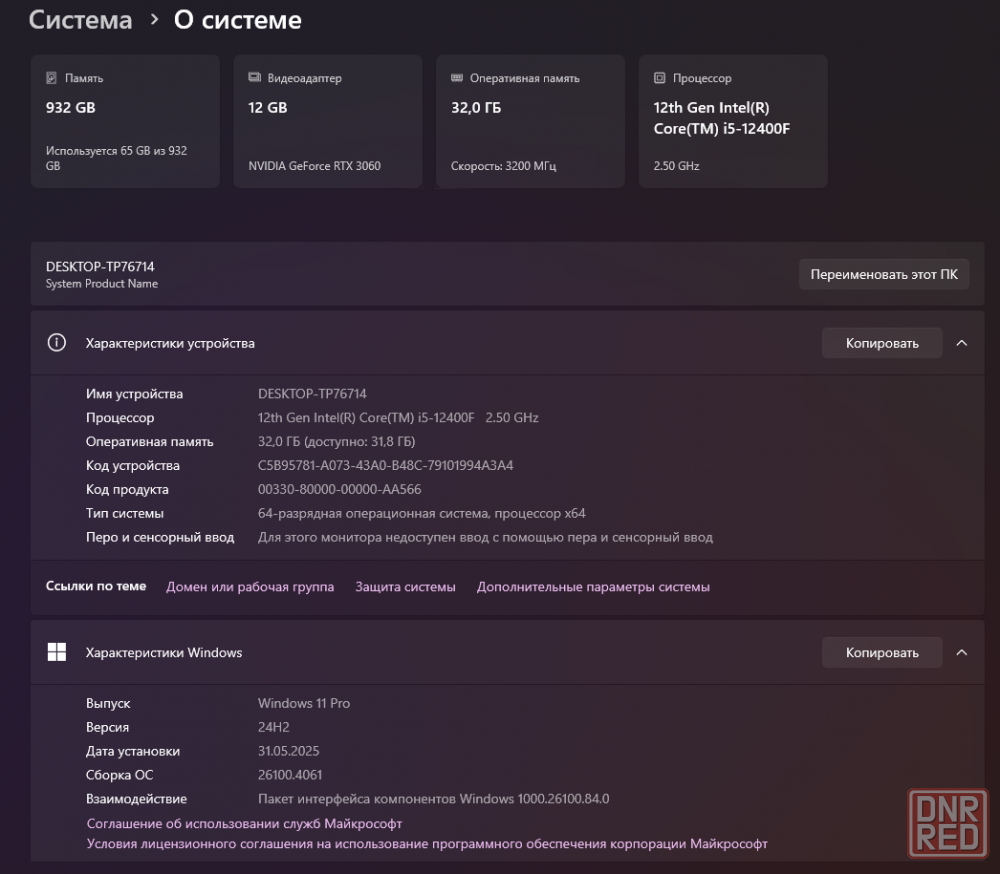Select the pen and touch input description text

click(x=485, y=537)
